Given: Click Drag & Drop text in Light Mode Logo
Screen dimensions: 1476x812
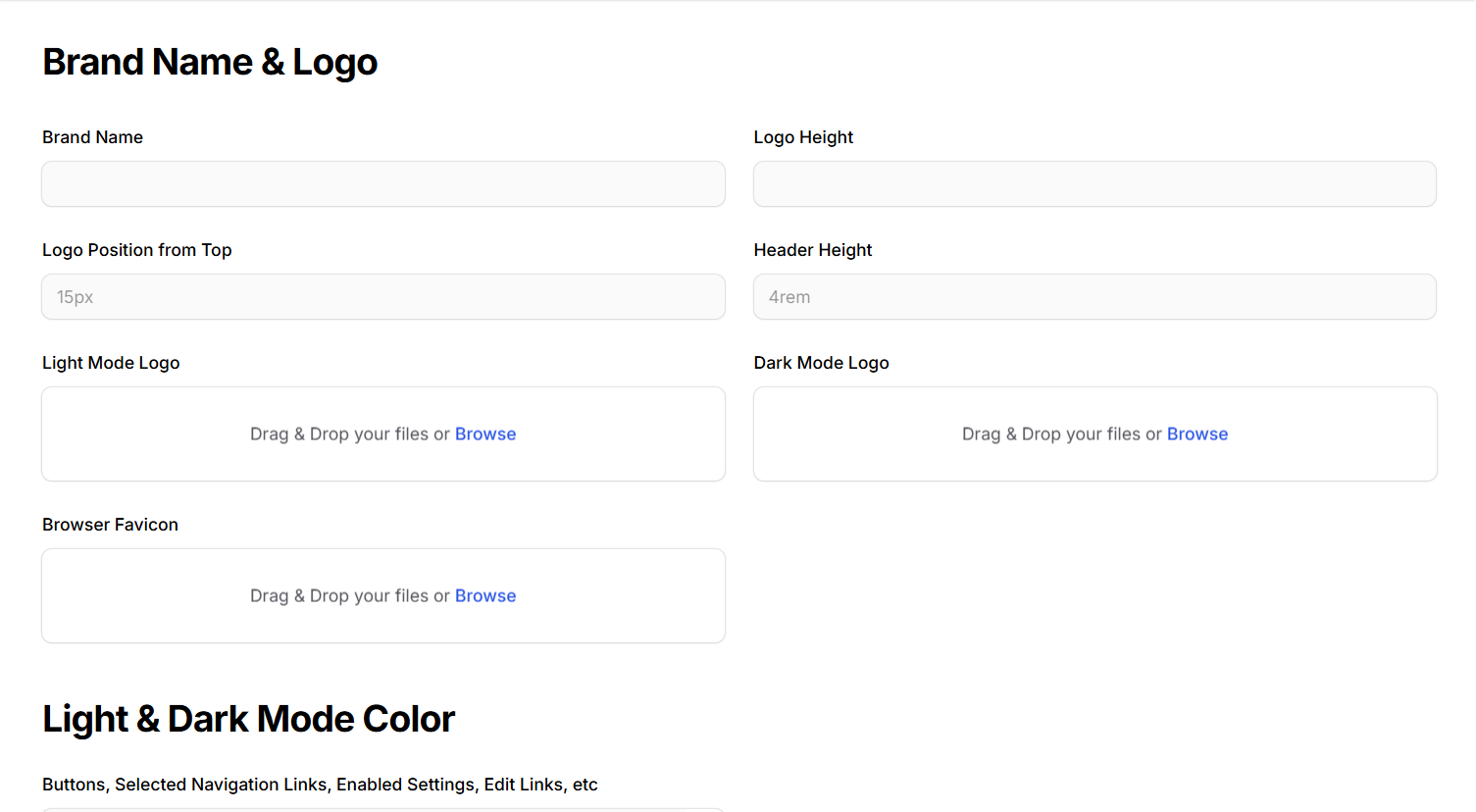Looking at the screenshot, I should point(348,434).
